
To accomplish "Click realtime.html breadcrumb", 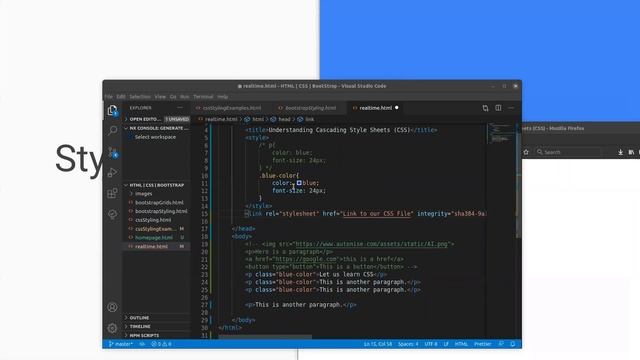I will coord(221,120).
